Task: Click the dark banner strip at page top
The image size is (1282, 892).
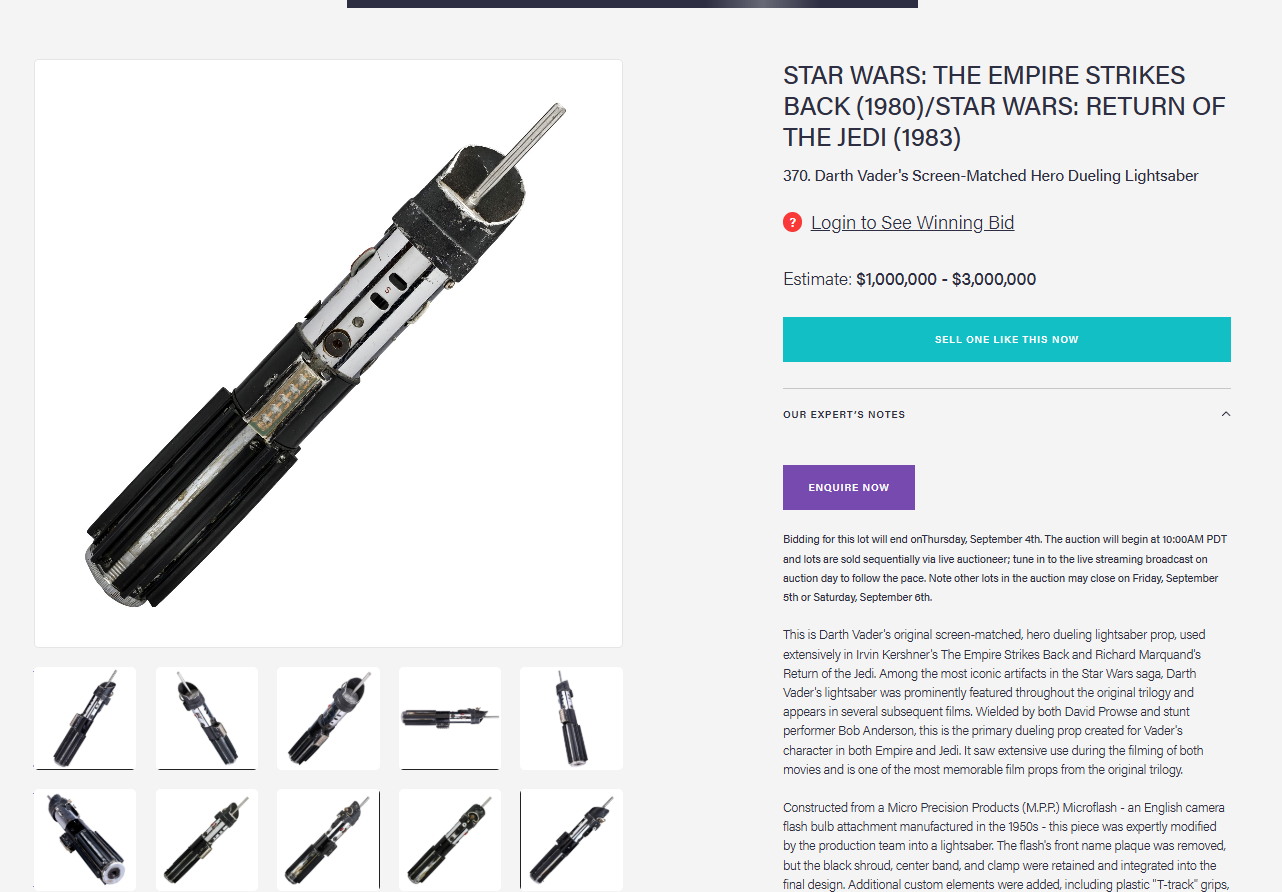Action: tap(632, 4)
